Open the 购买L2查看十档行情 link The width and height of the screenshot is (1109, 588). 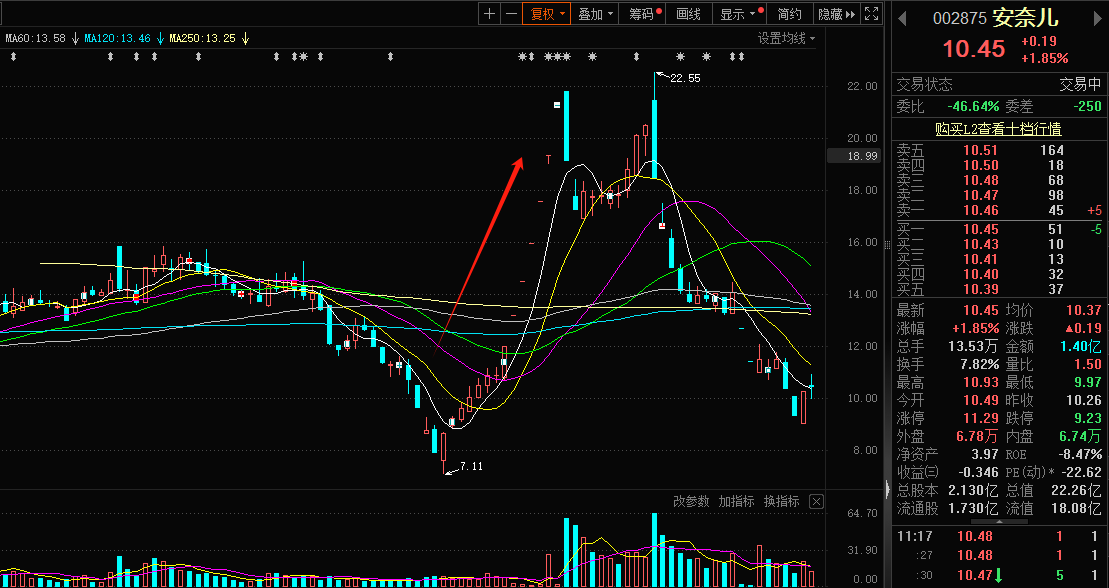click(998, 129)
